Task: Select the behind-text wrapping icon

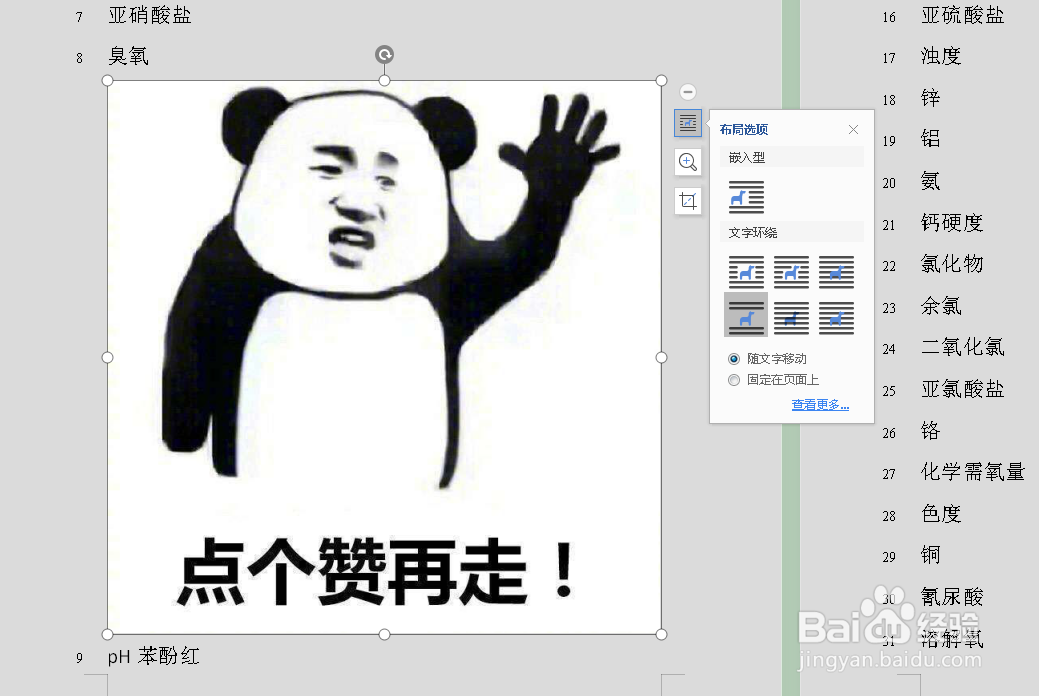Action: coord(791,318)
